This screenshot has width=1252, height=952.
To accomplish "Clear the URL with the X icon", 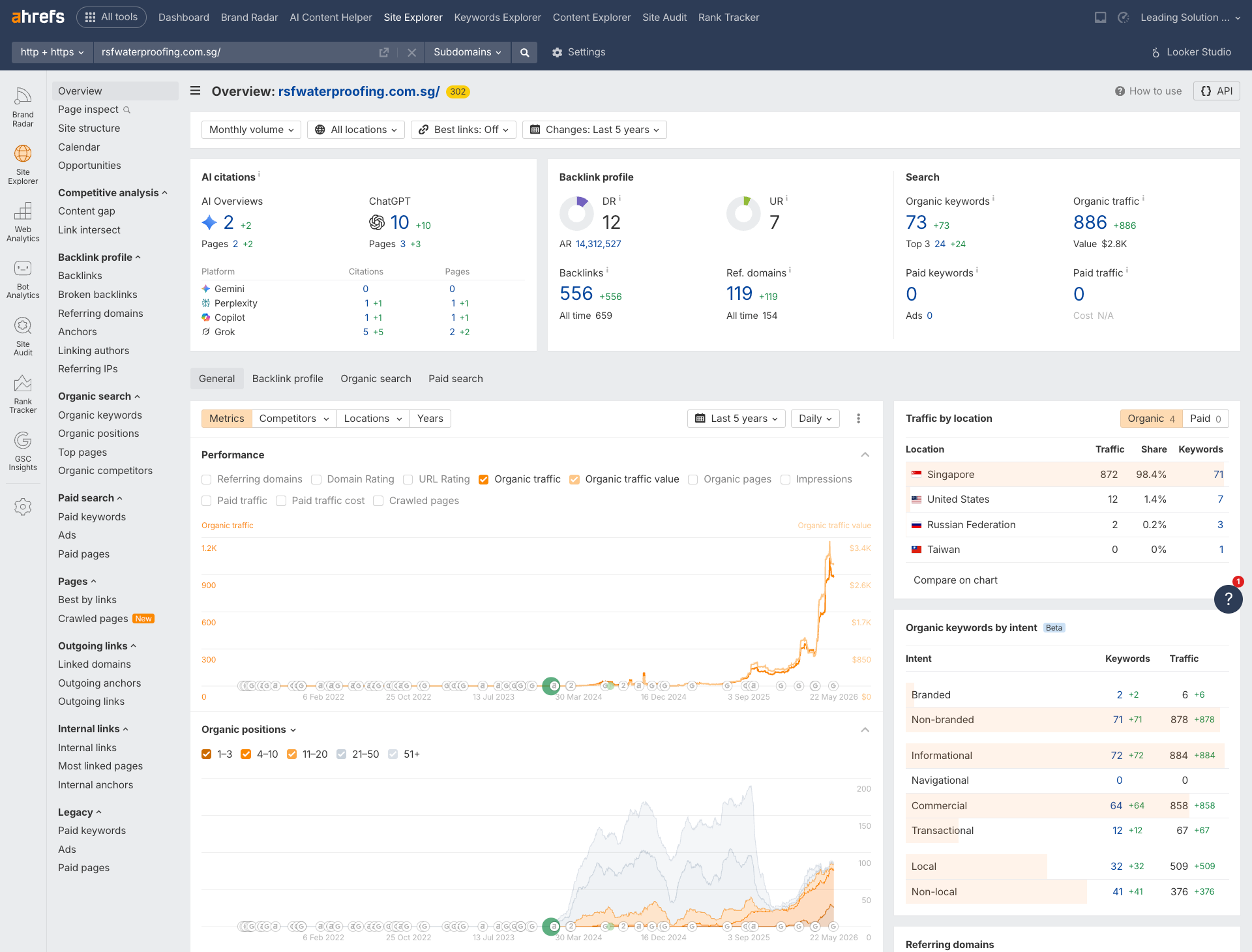I will pyautogui.click(x=411, y=52).
